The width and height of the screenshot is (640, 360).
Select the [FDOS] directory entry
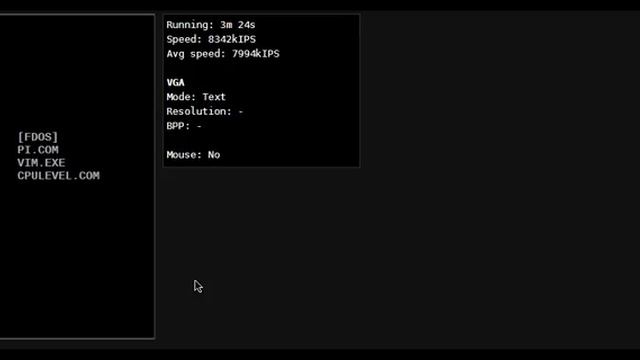[38, 137]
